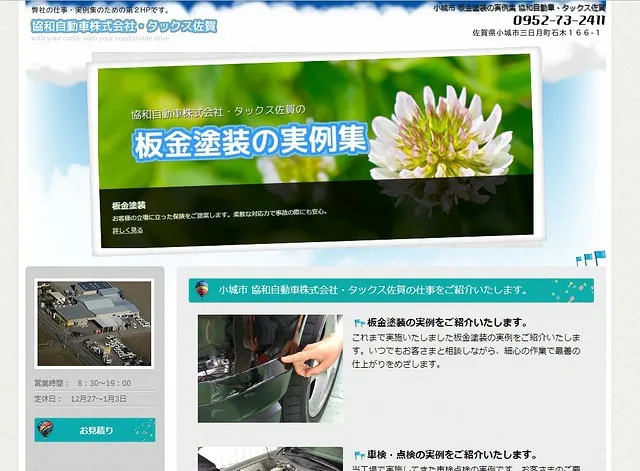Click 弊社の仕事・実例集のための第2HPです text

coord(101,10)
